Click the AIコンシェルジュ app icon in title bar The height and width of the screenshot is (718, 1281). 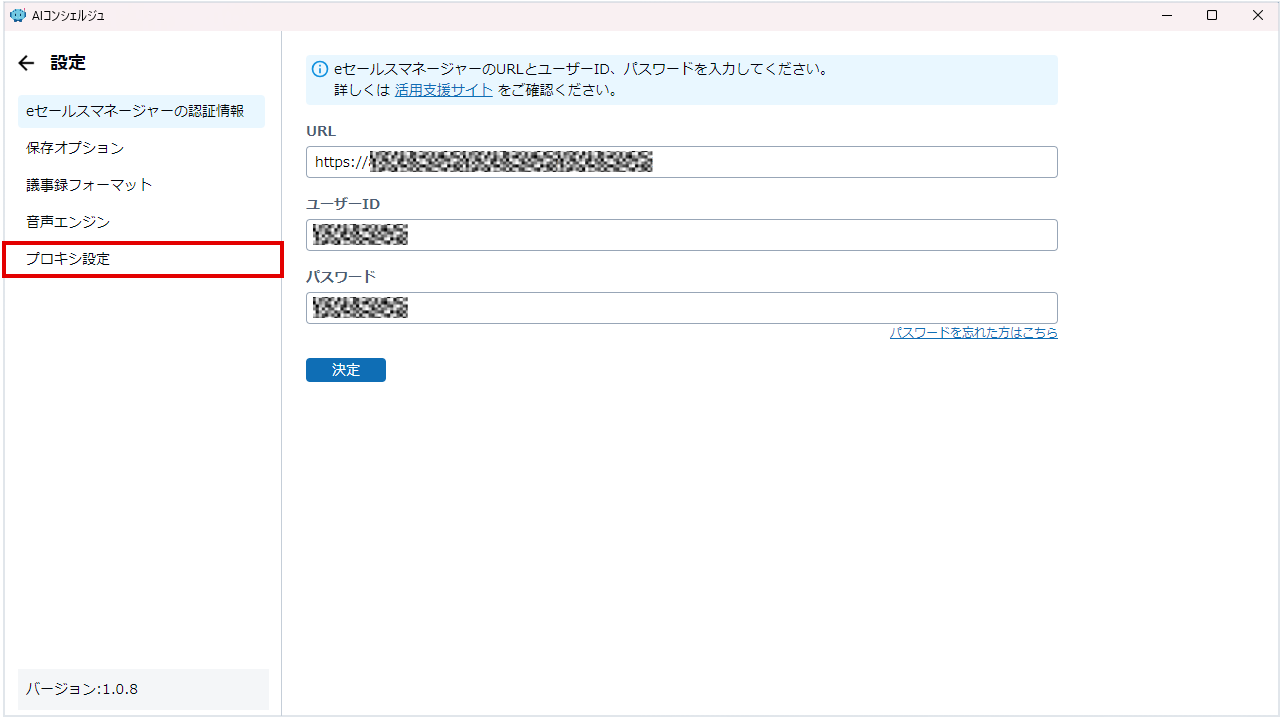tap(17, 15)
